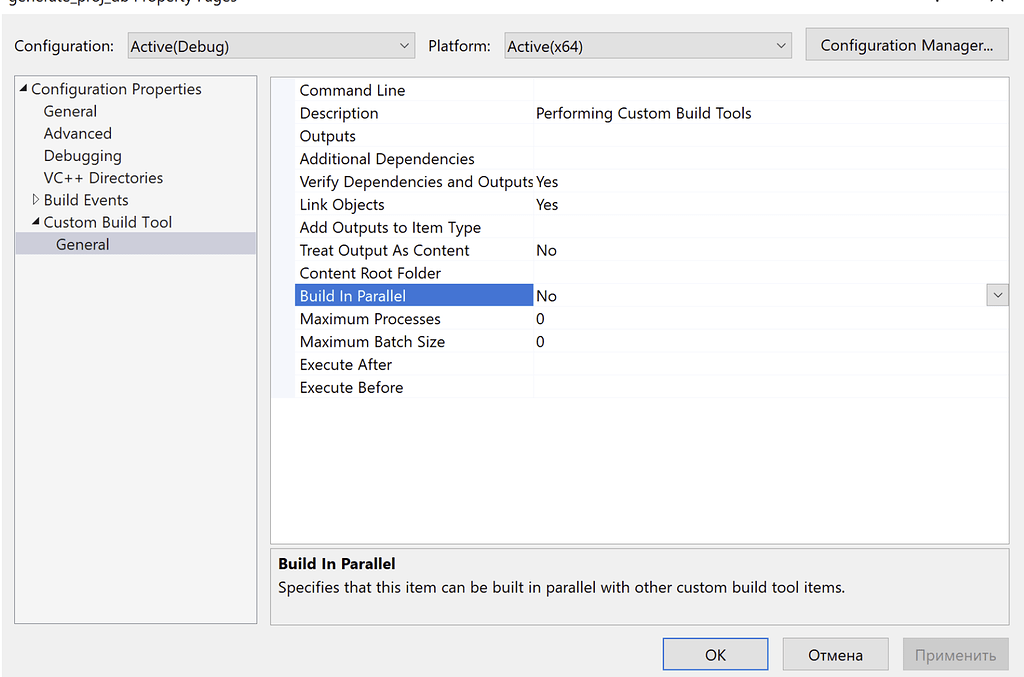The width and height of the screenshot is (1024, 677).
Task: Select the Additional Dependencies property
Action: click(x=386, y=158)
